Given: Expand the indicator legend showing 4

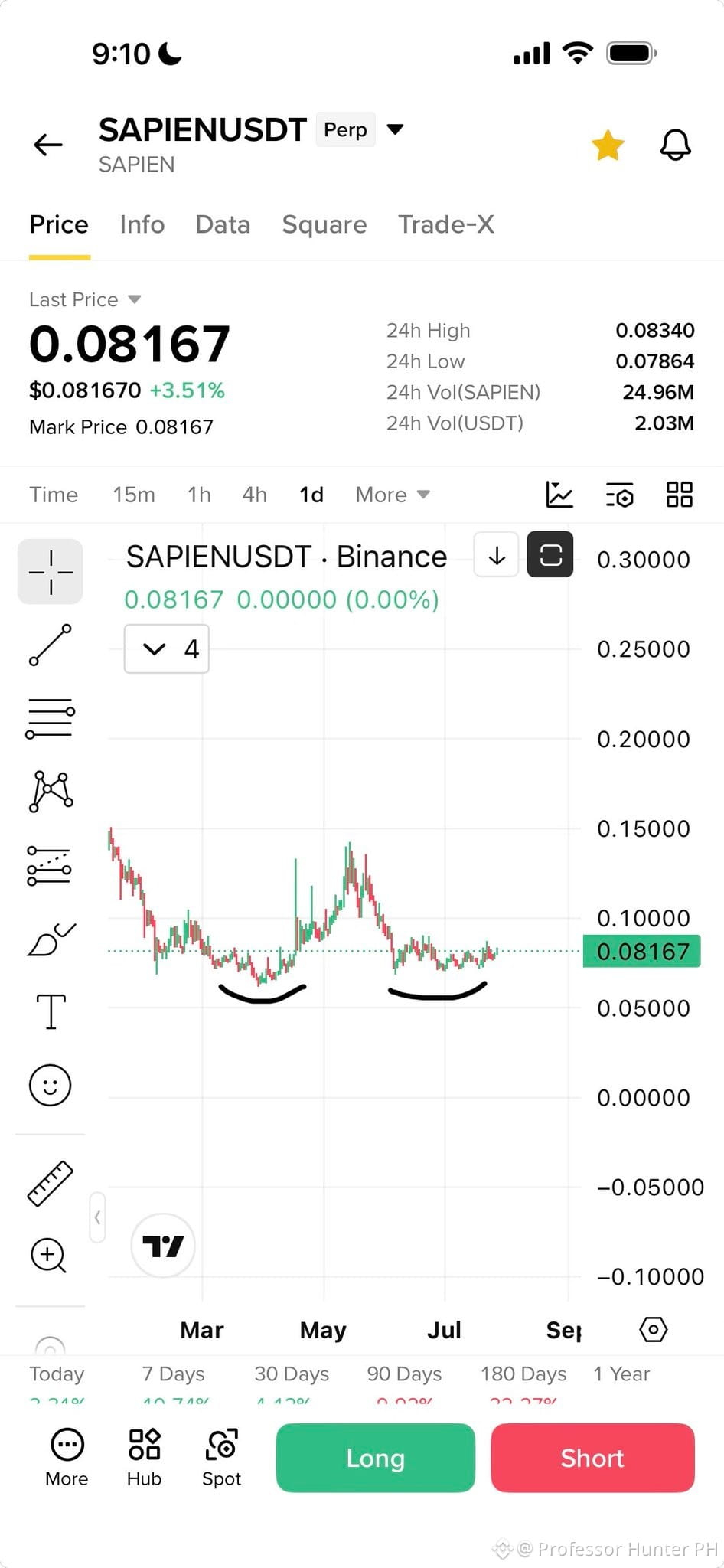Looking at the screenshot, I should pyautogui.click(x=167, y=649).
